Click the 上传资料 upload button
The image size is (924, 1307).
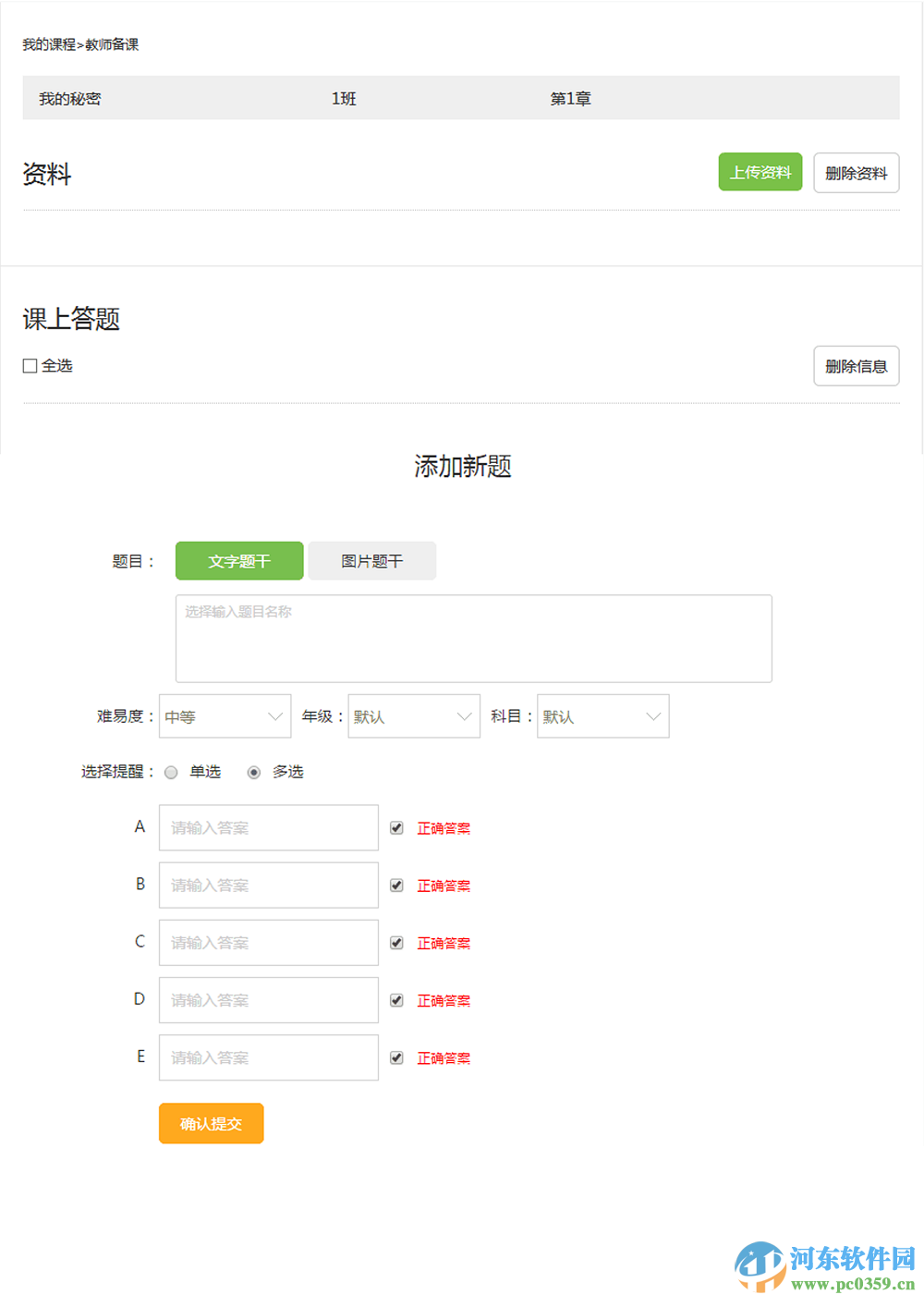click(x=760, y=172)
